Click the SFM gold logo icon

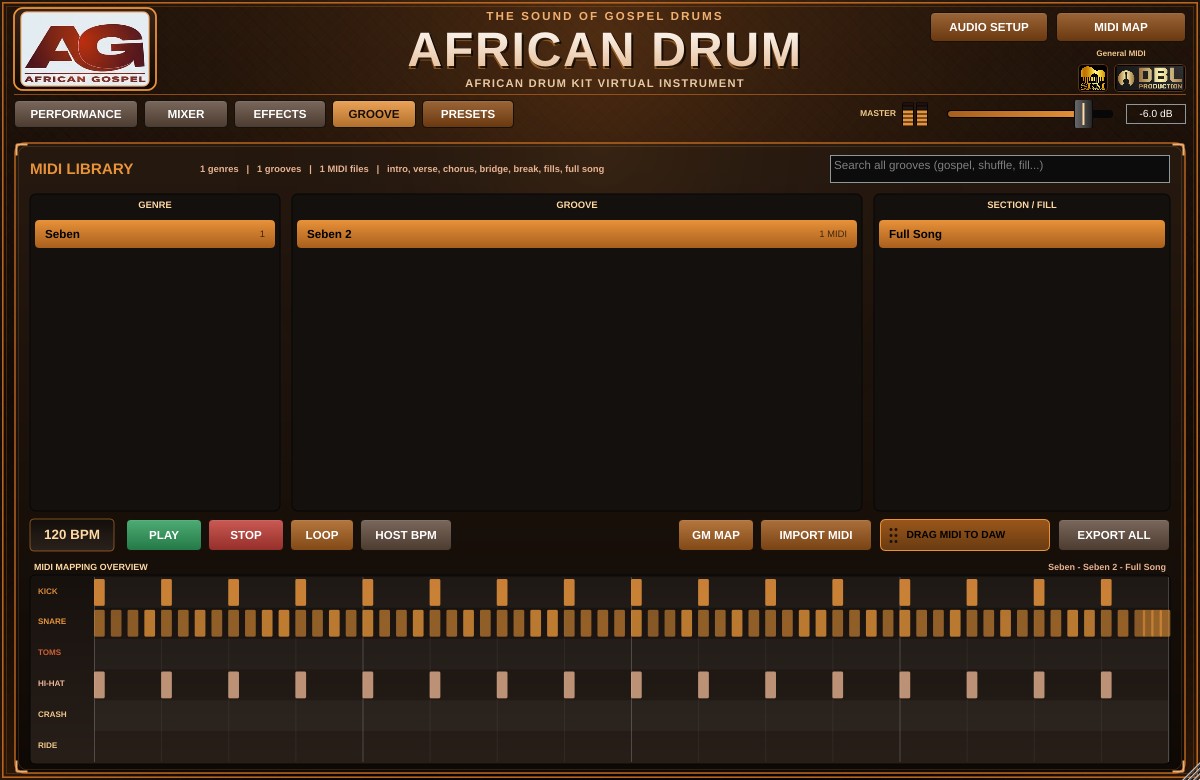(1093, 78)
